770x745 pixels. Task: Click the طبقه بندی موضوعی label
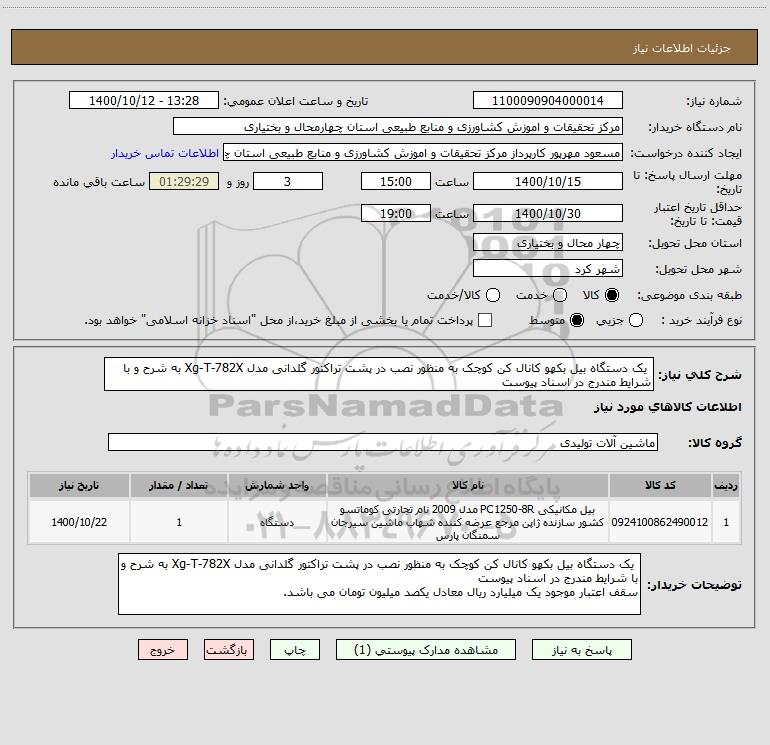point(689,295)
